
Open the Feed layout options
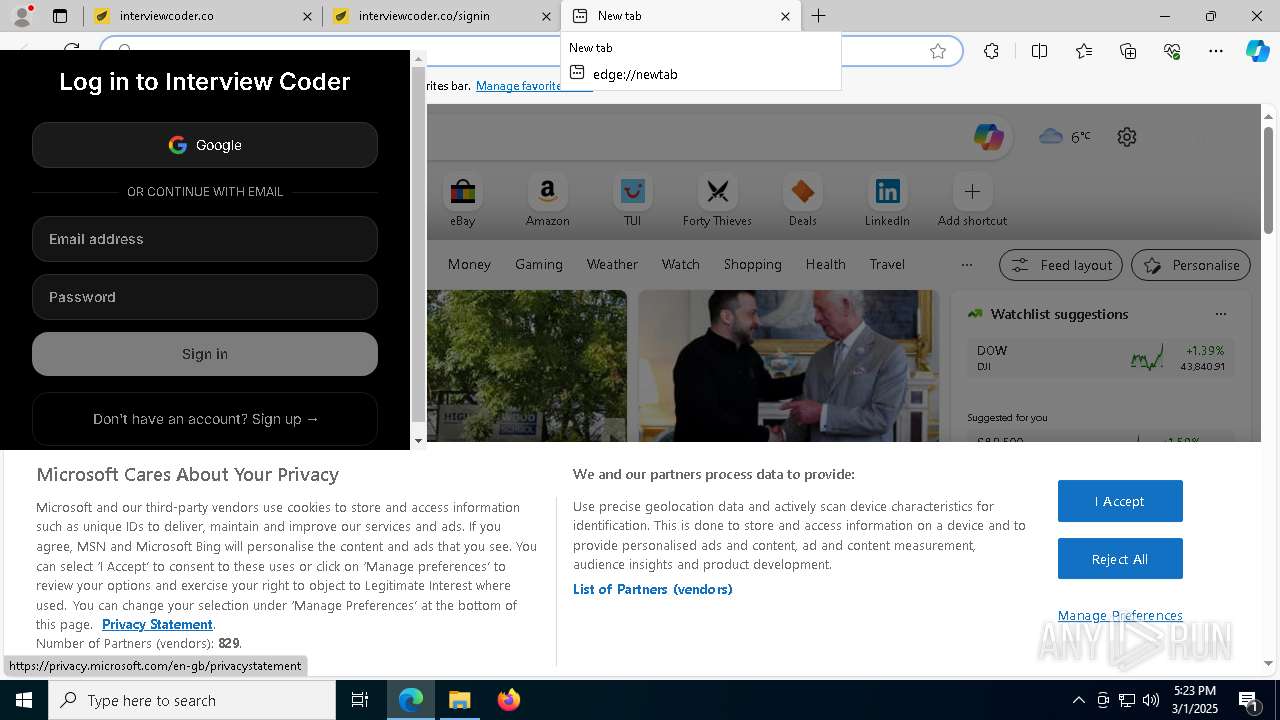tap(1062, 265)
